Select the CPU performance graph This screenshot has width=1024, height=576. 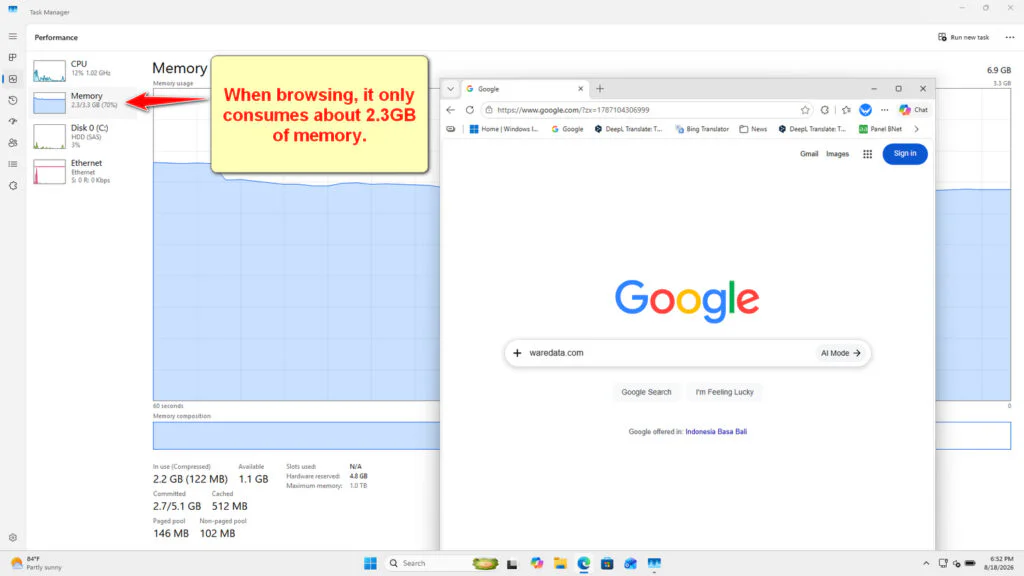[50, 71]
